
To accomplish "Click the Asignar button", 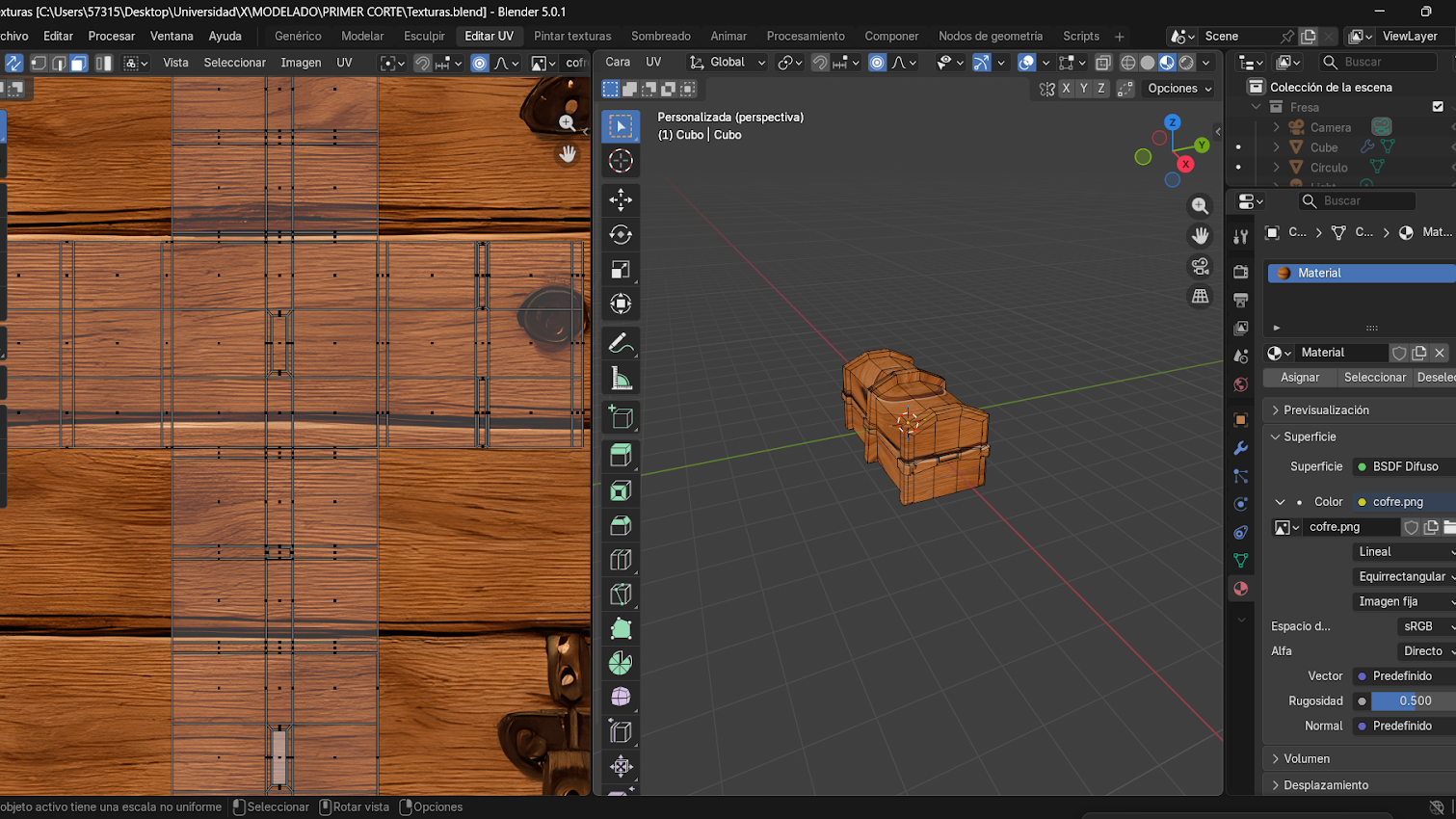I will [1299, 378].
